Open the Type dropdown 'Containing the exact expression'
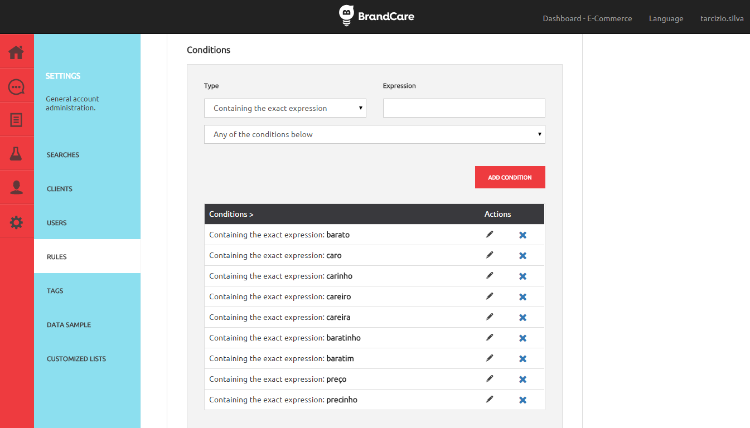The image size is (750, 428). pos(285,108)
